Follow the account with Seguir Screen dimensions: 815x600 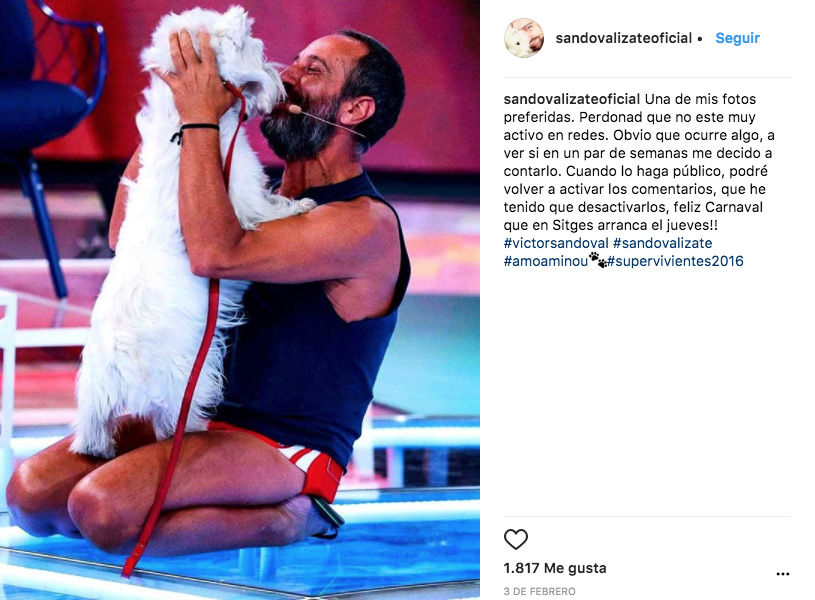click(x=737, y=38)
